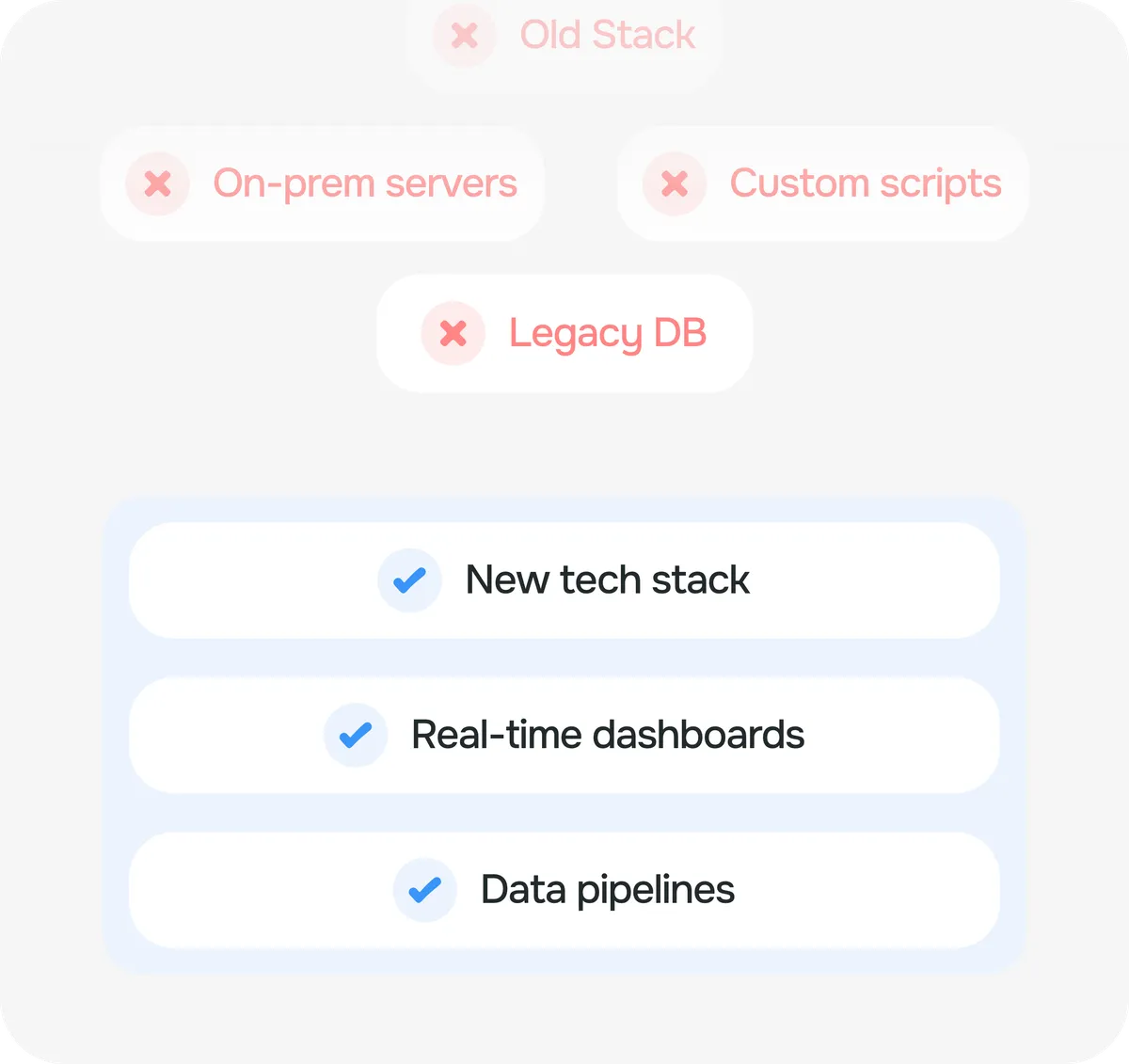
Task: Click the "Real-time dashboards" text
Action: pyautogui.click(x=608, y=735)
